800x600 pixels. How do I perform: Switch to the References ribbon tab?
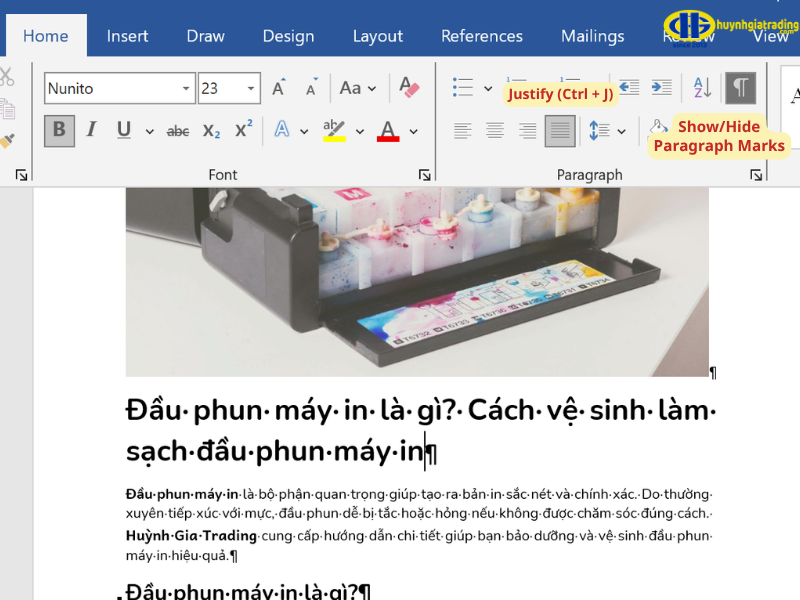pos(482,35)
